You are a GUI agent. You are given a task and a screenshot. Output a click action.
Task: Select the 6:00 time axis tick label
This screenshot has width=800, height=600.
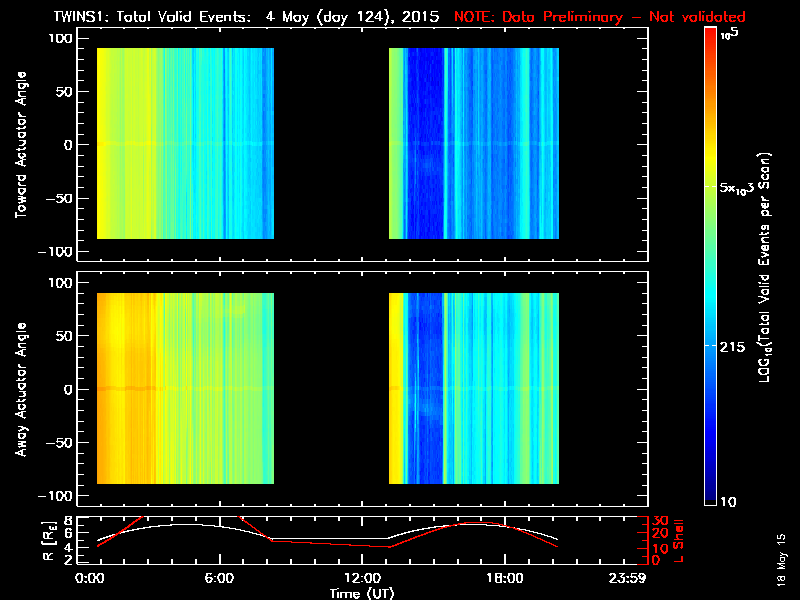click(220, 578)
